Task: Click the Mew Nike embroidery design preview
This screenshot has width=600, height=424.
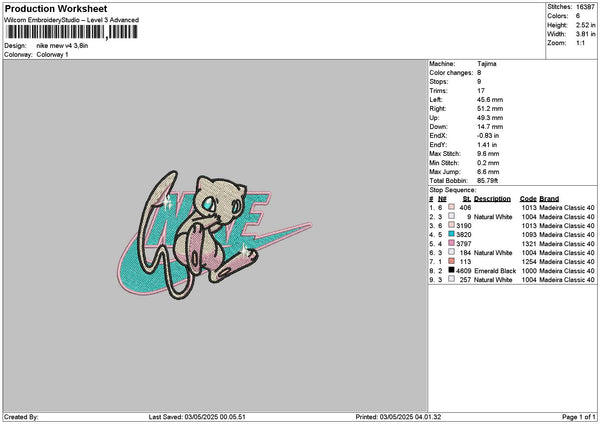Action: 214,235
